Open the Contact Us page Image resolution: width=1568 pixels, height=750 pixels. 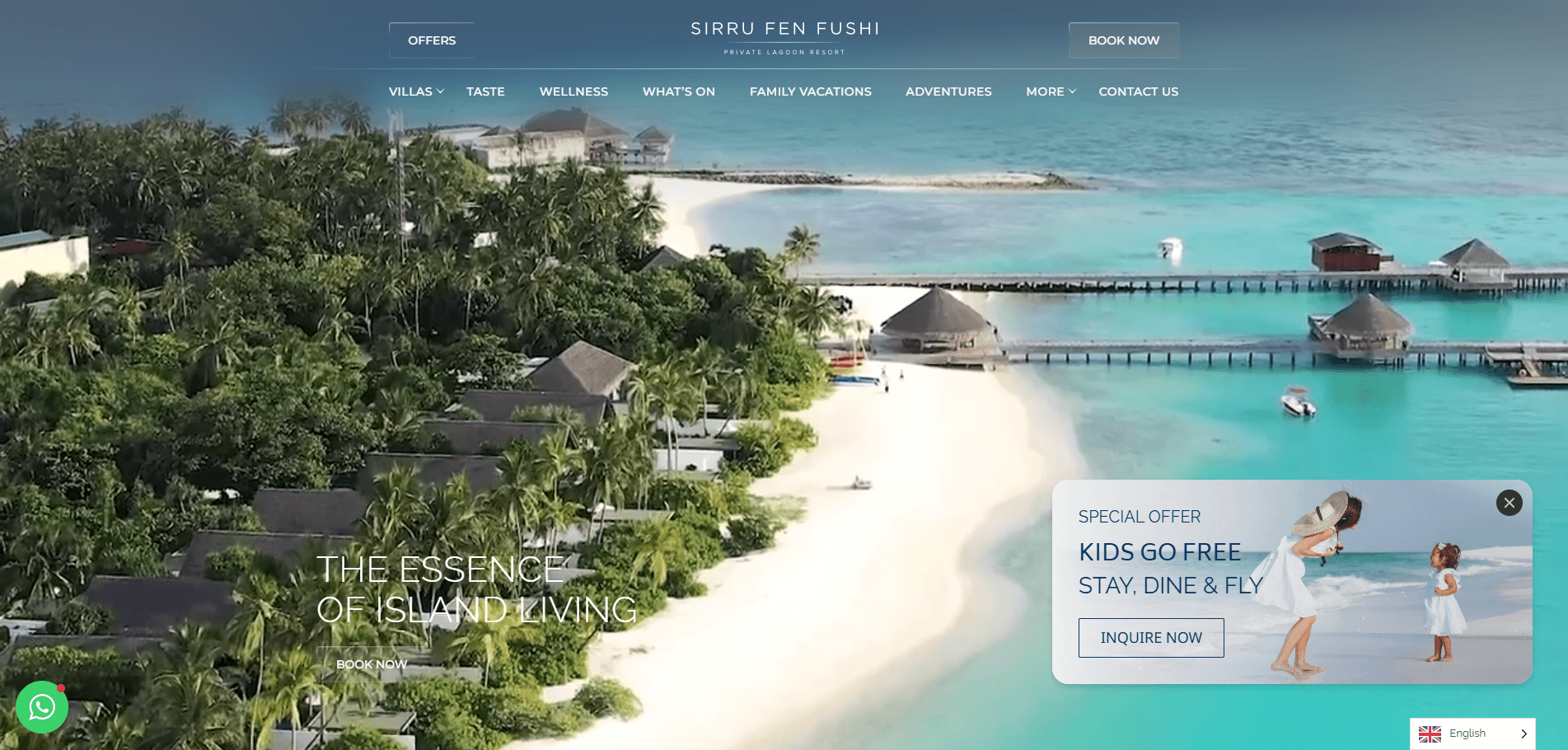1138,91
